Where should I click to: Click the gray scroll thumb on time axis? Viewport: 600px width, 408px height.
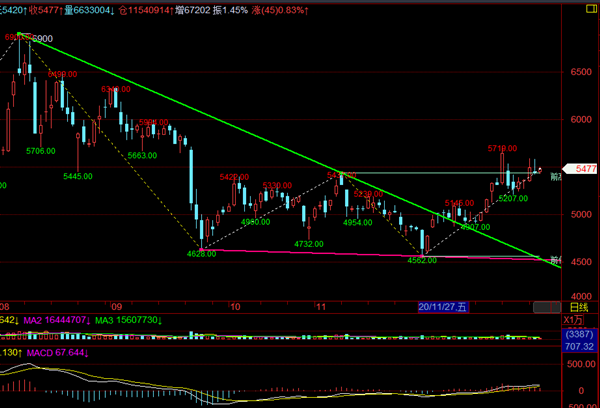coord(547,307)
